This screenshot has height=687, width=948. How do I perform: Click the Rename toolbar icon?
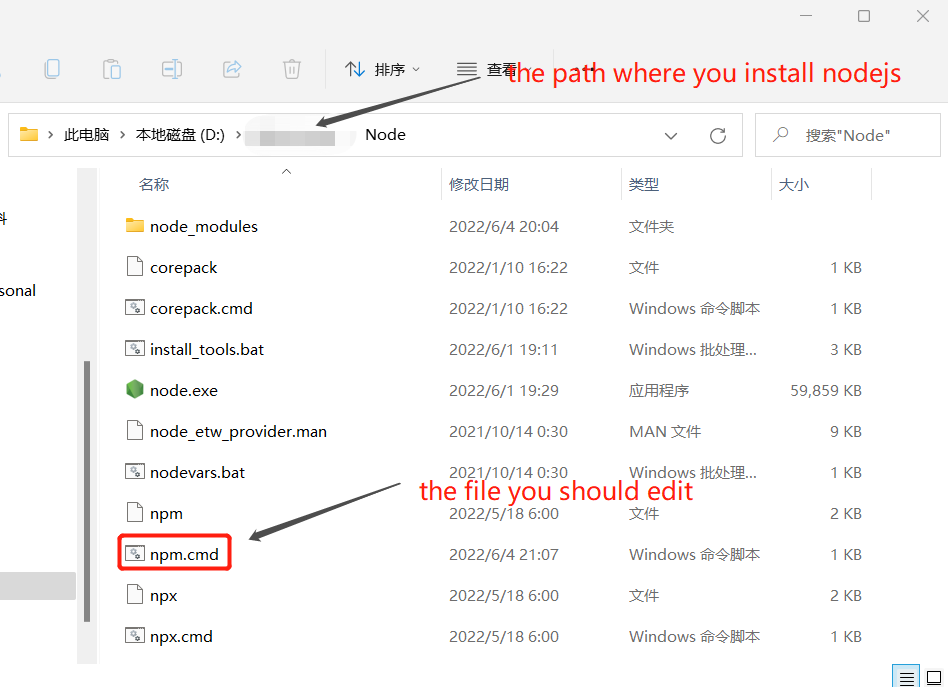click(x=172, y=69)
